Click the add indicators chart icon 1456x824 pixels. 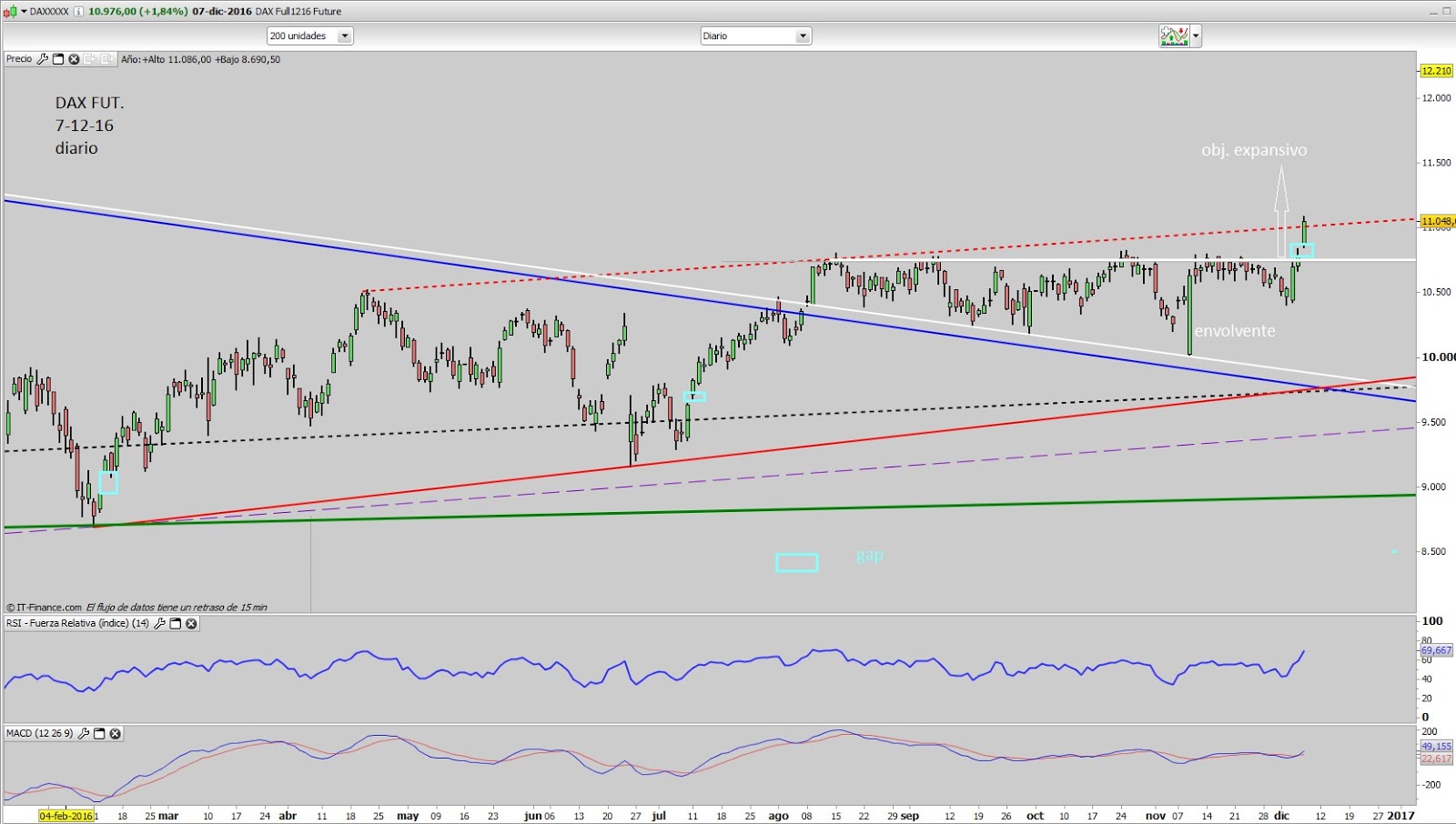[1174, 35]
